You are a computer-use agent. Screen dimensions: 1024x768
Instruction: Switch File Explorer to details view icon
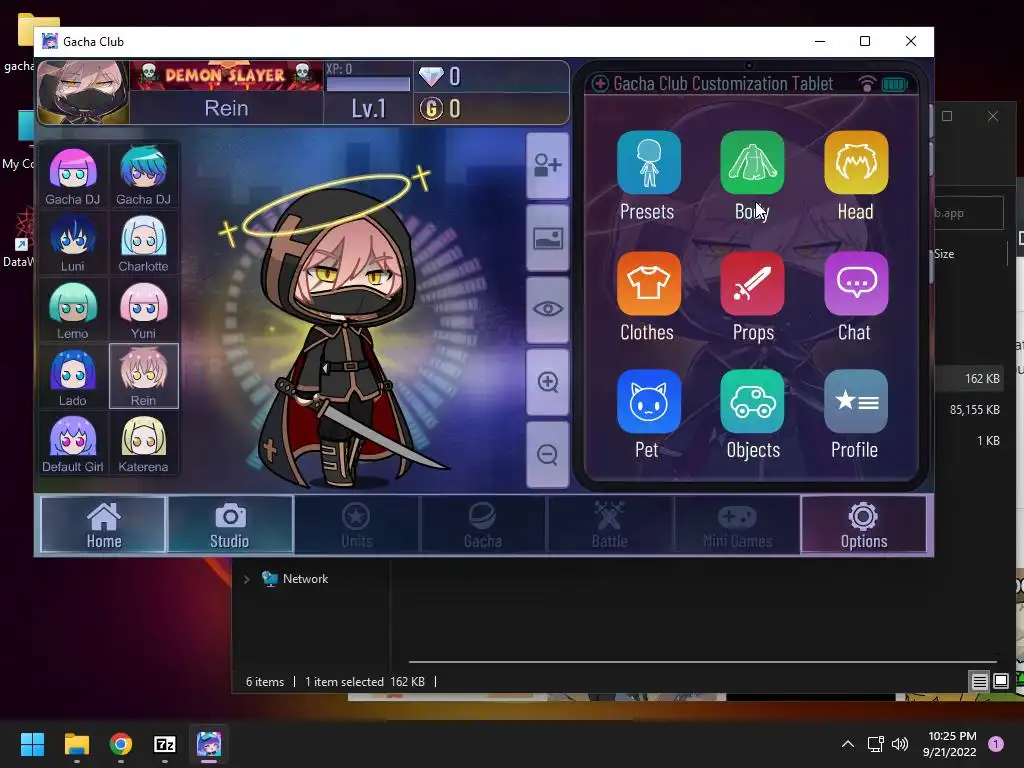[x=980, y=682]
